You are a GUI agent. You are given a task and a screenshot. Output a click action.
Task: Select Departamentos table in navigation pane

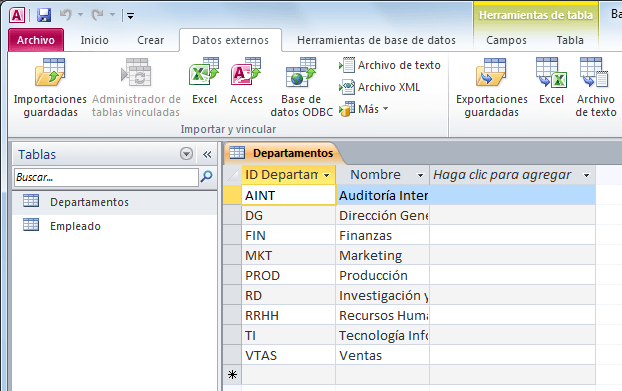pyautogui.click(x=115, y=202)
